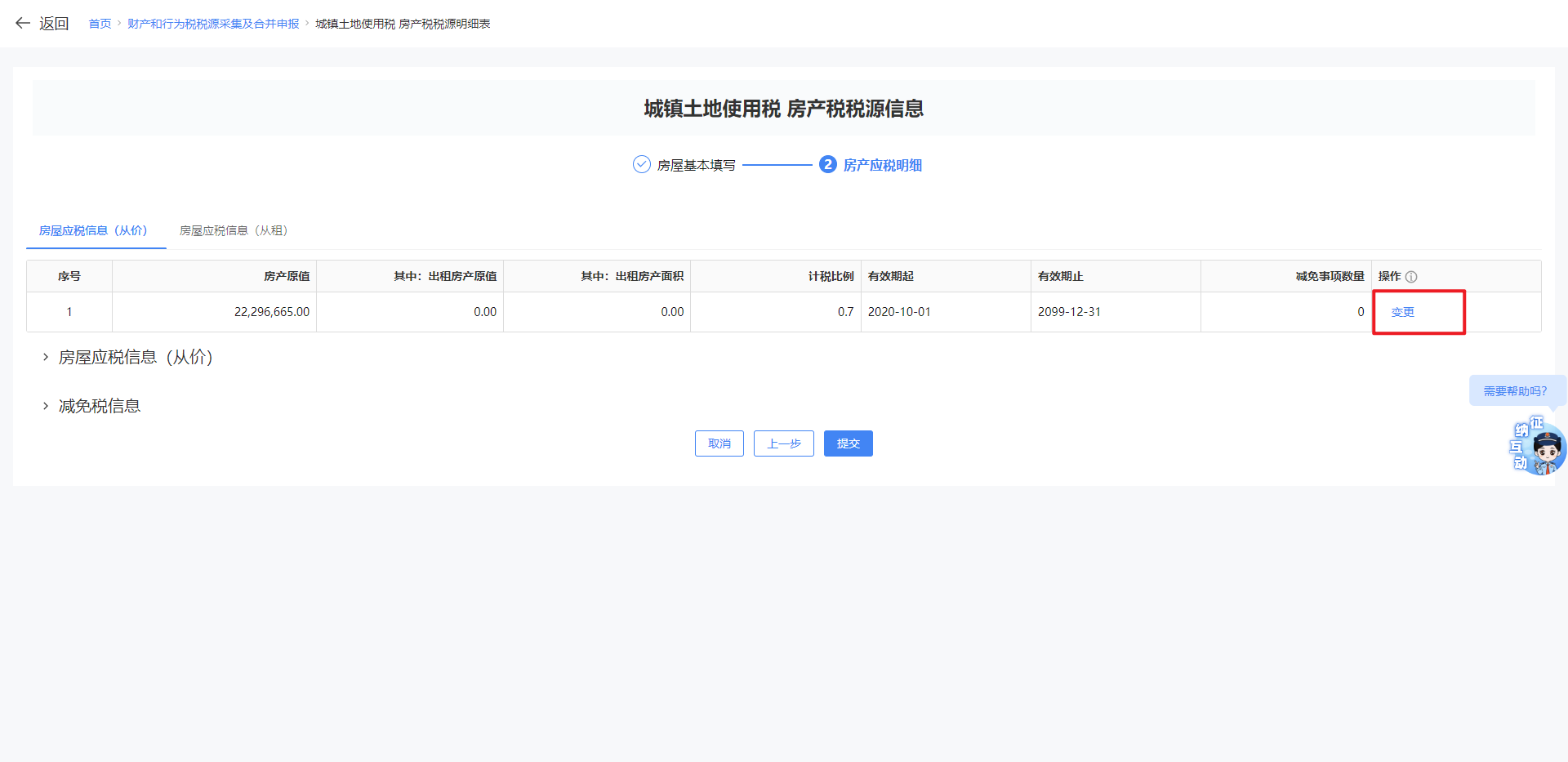Image resolution: width=1568 pixels, height=762 pixels.
Task: Click the completed step checkmark icon
Action: click(642, 165)
